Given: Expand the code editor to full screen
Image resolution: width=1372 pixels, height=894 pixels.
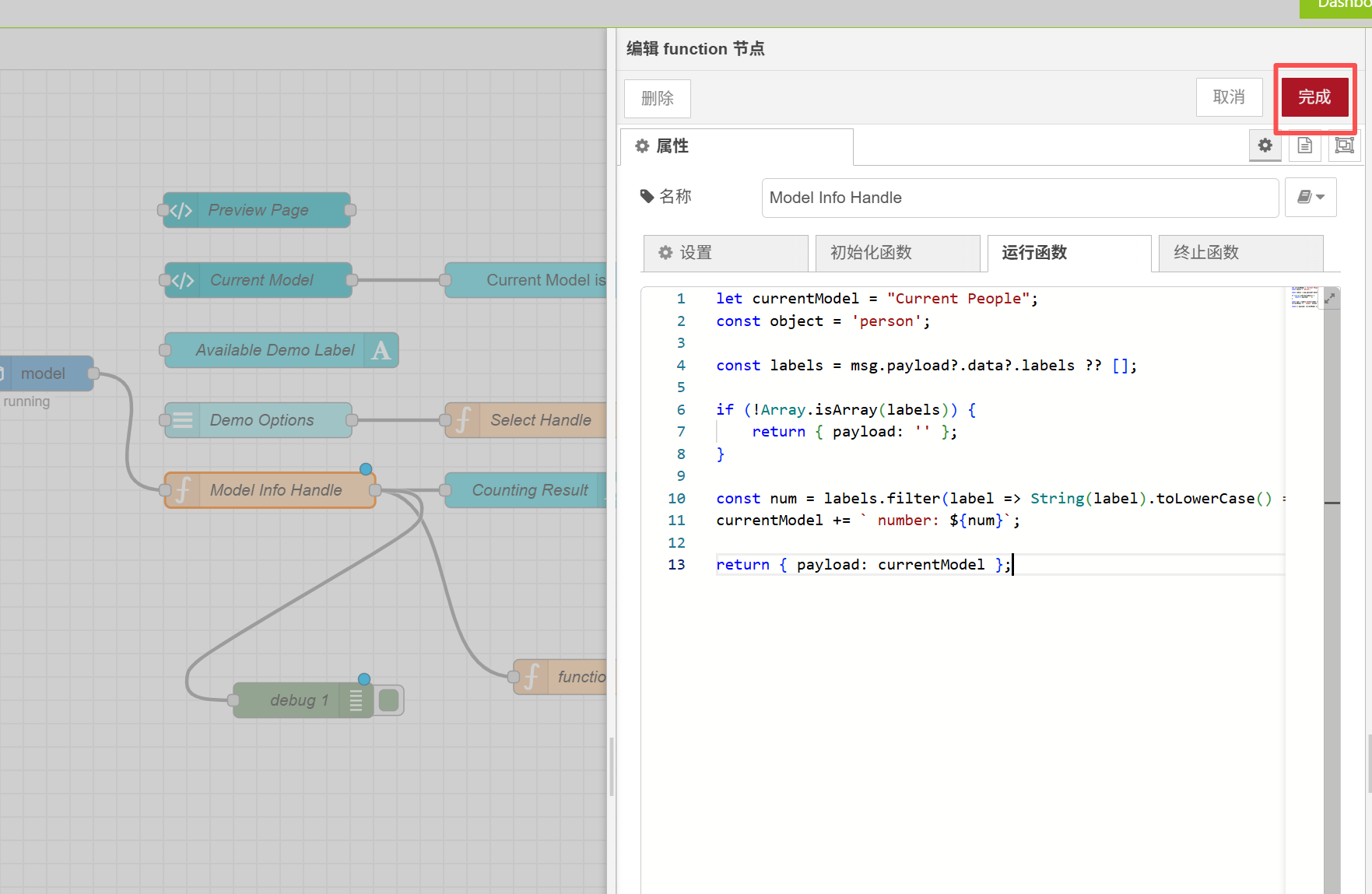Looking at the screenshot, I should click(1330, 298).
